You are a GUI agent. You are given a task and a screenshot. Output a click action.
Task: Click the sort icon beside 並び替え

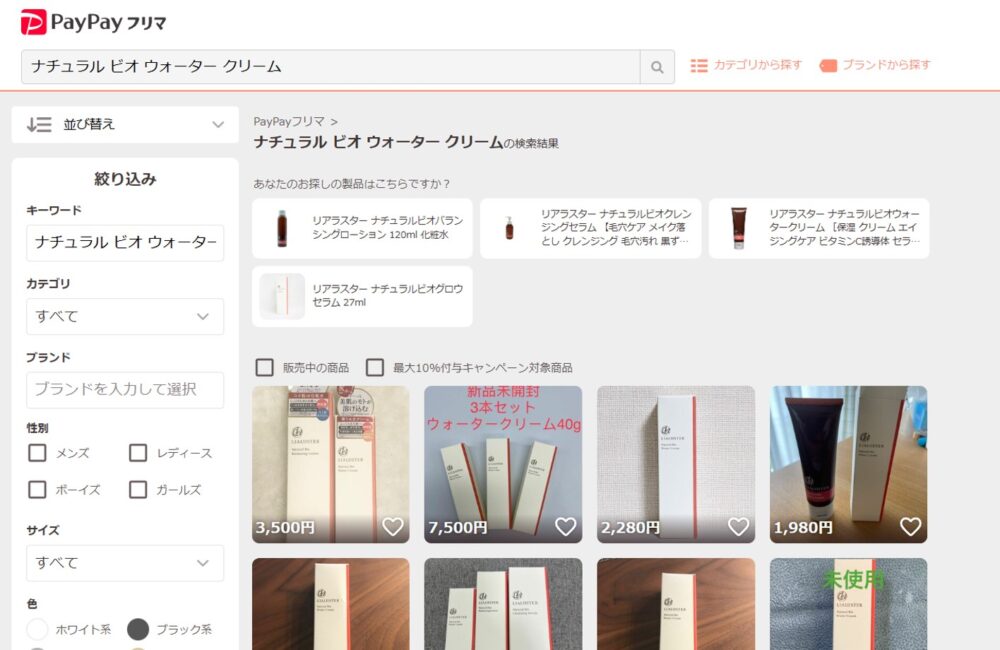click(39, 124)
